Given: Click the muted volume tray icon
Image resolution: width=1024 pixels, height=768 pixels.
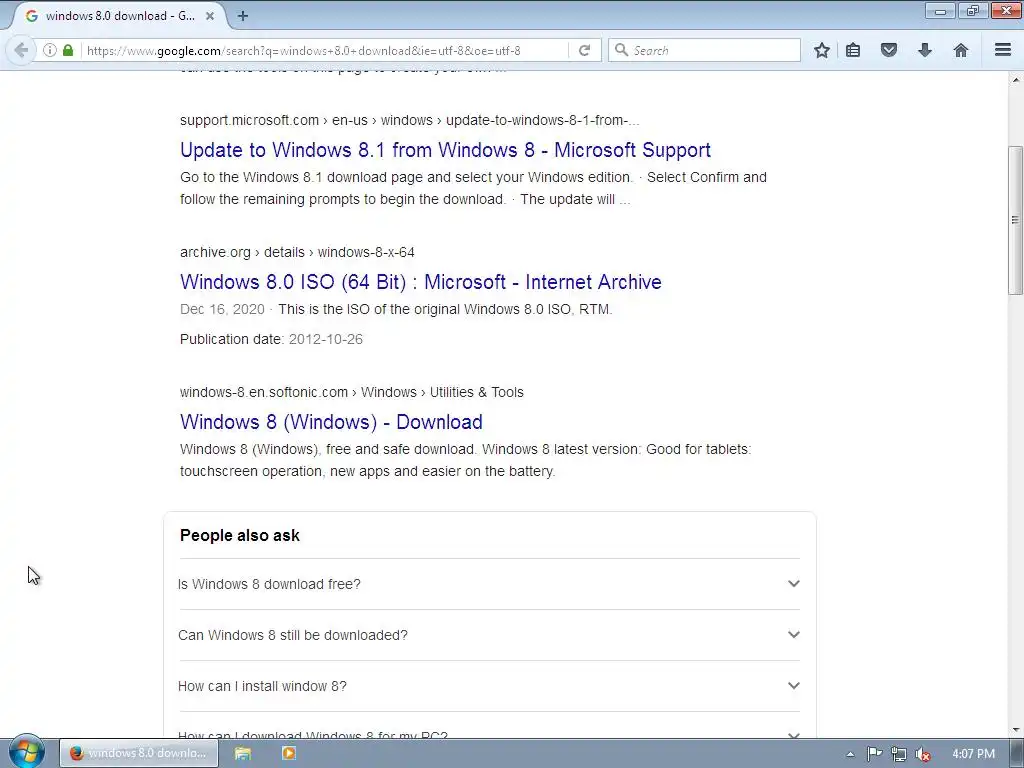Looking at the screenshot, I should tap(923, 754).
